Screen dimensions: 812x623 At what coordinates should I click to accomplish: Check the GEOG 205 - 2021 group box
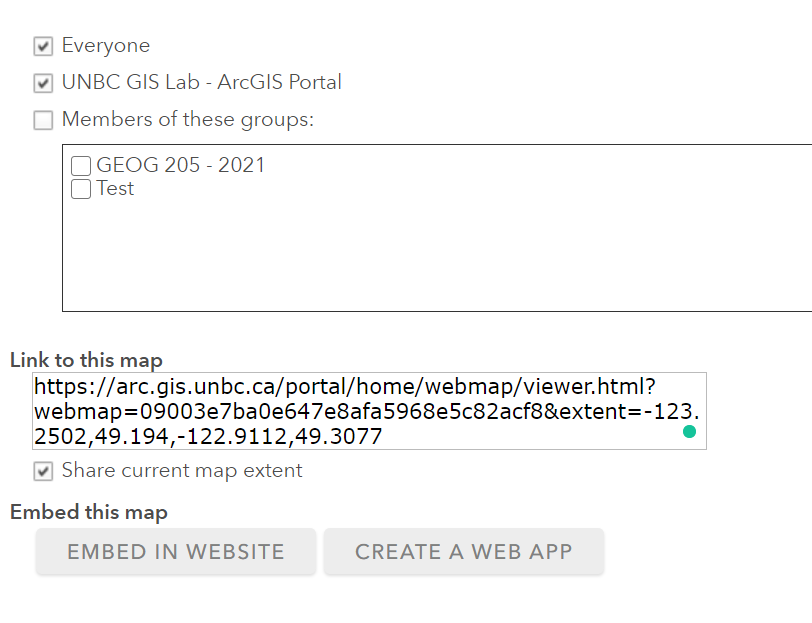pos(81,166)
